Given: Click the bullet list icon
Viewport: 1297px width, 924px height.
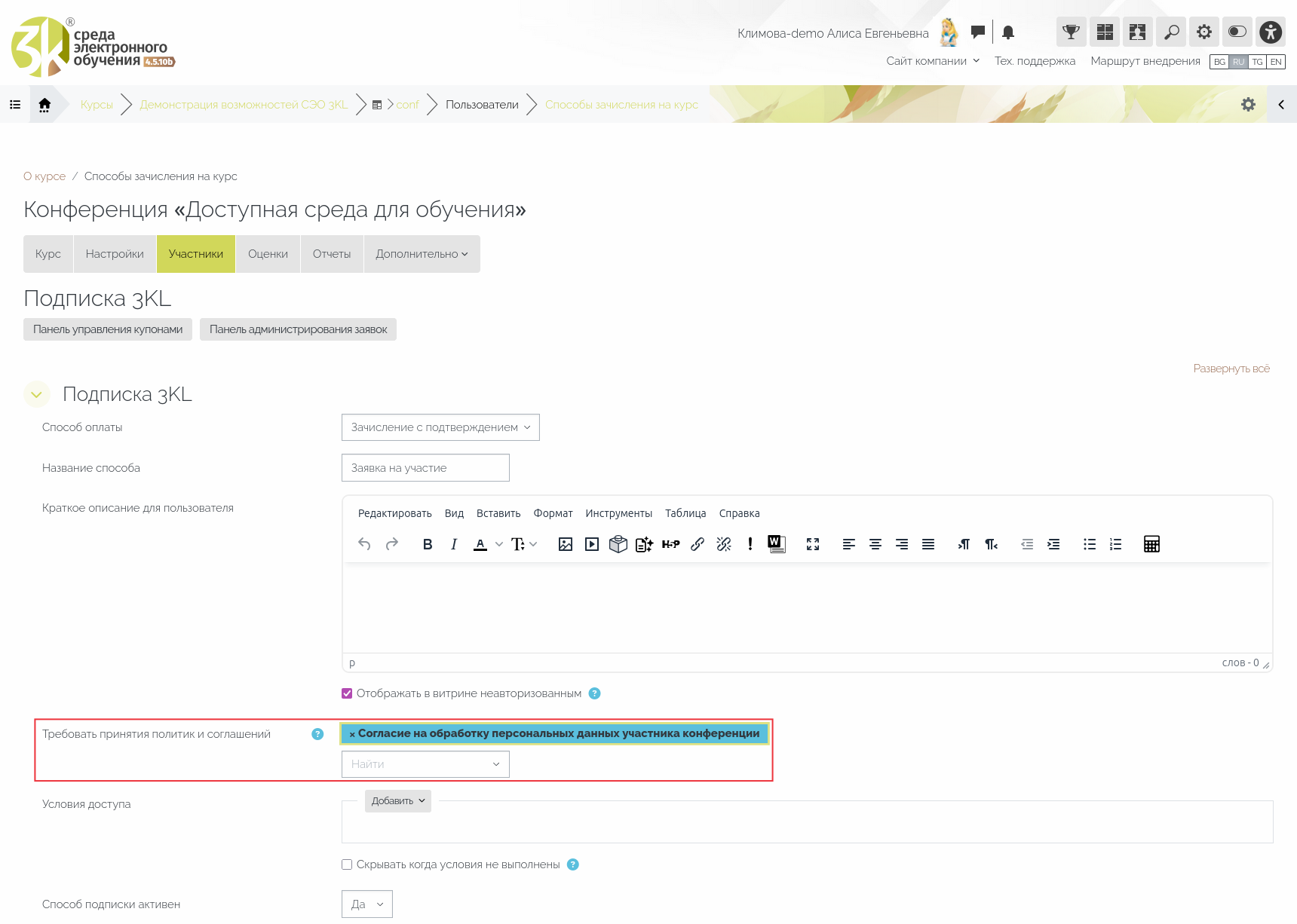Looking at the screenshot, I should (1090, 544).
